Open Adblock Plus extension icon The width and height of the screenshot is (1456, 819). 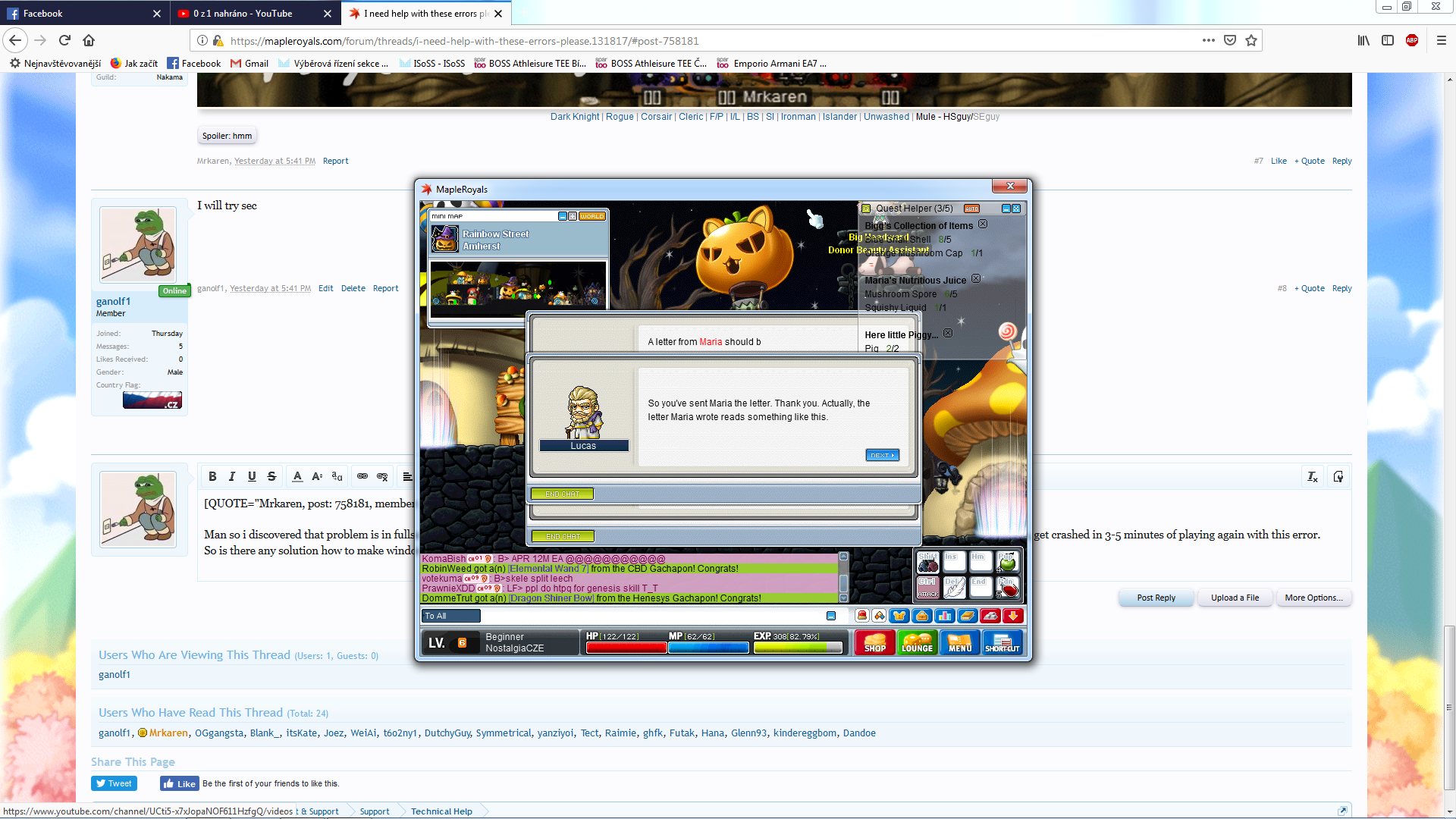[1412, 40]
